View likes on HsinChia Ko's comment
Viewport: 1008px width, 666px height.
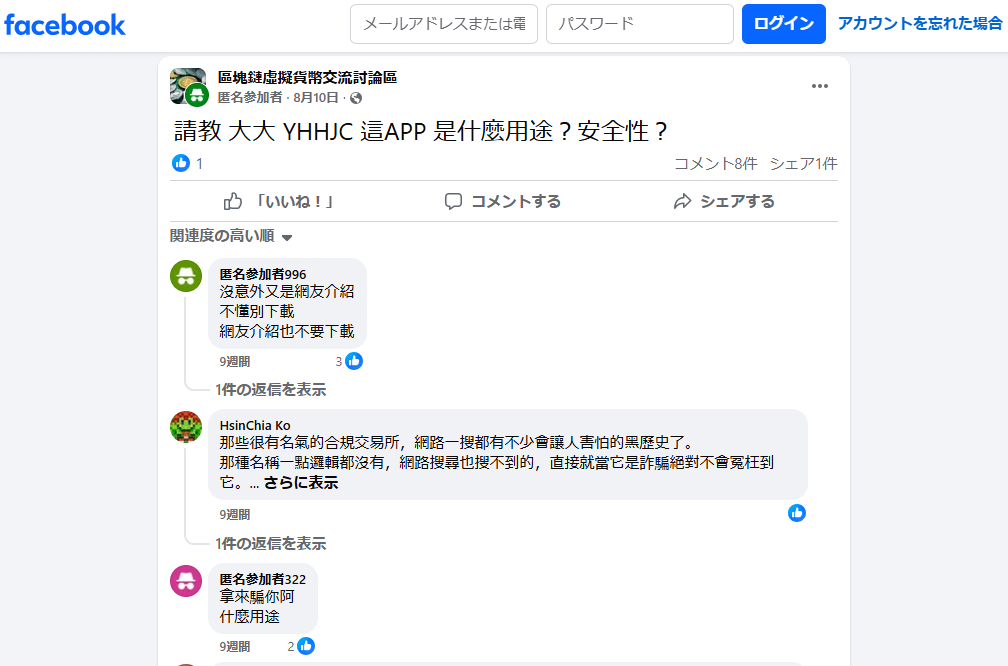click(x=796, y=513)
